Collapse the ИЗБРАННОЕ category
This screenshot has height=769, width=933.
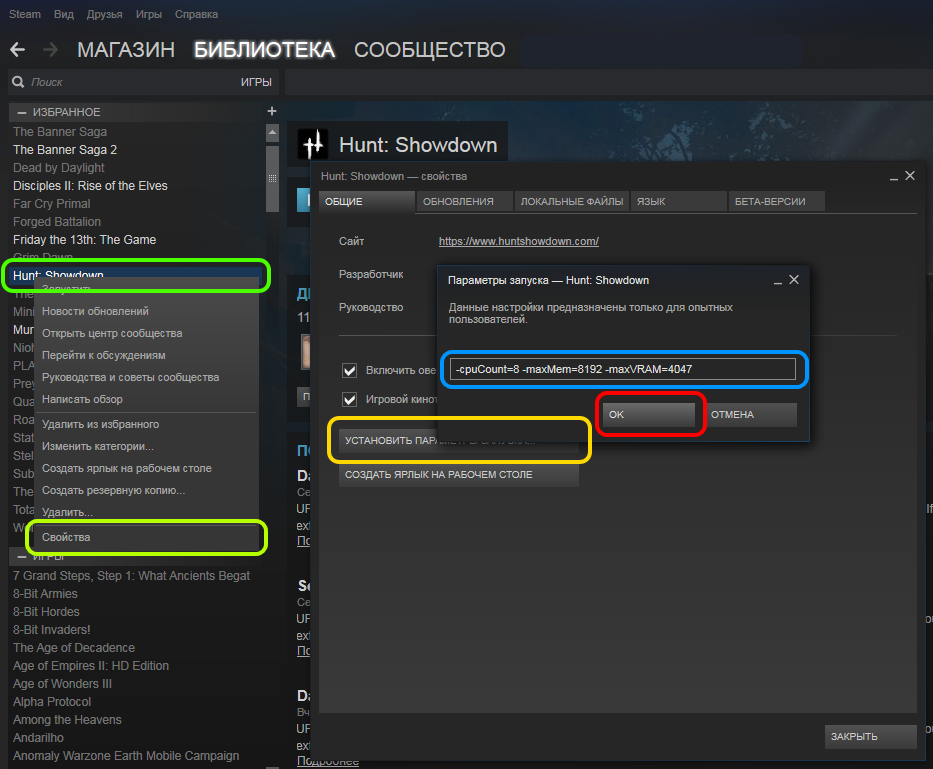click(22, 112)
